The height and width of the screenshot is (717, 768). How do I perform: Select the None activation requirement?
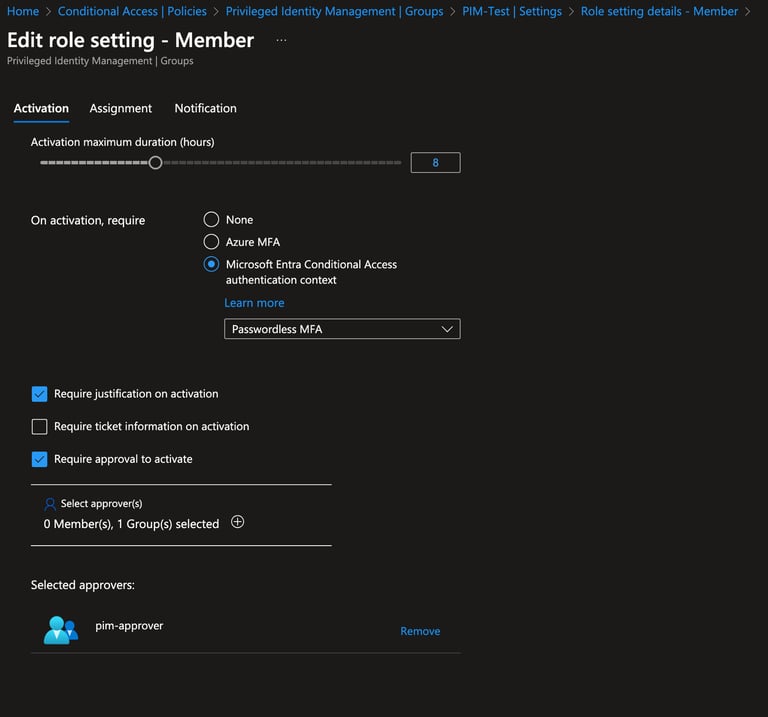[211, 219]
